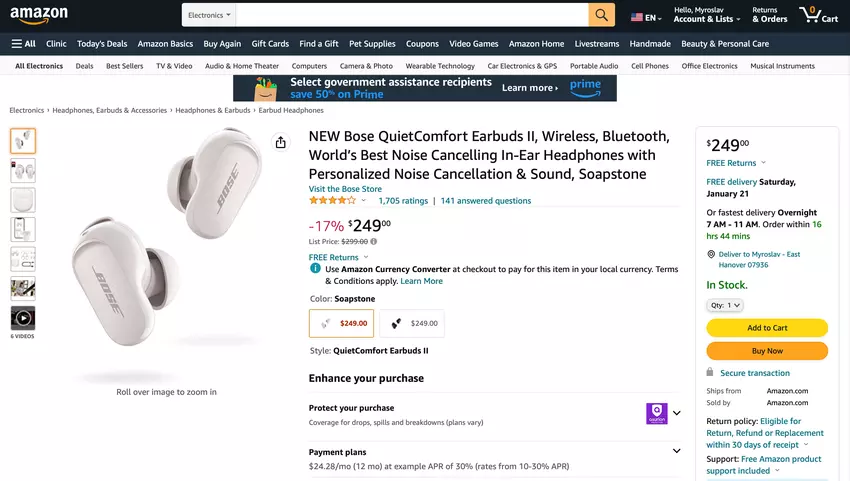Screen dimensions: 850x481
Task: Open the shopping cart
Action: [818, 15]
